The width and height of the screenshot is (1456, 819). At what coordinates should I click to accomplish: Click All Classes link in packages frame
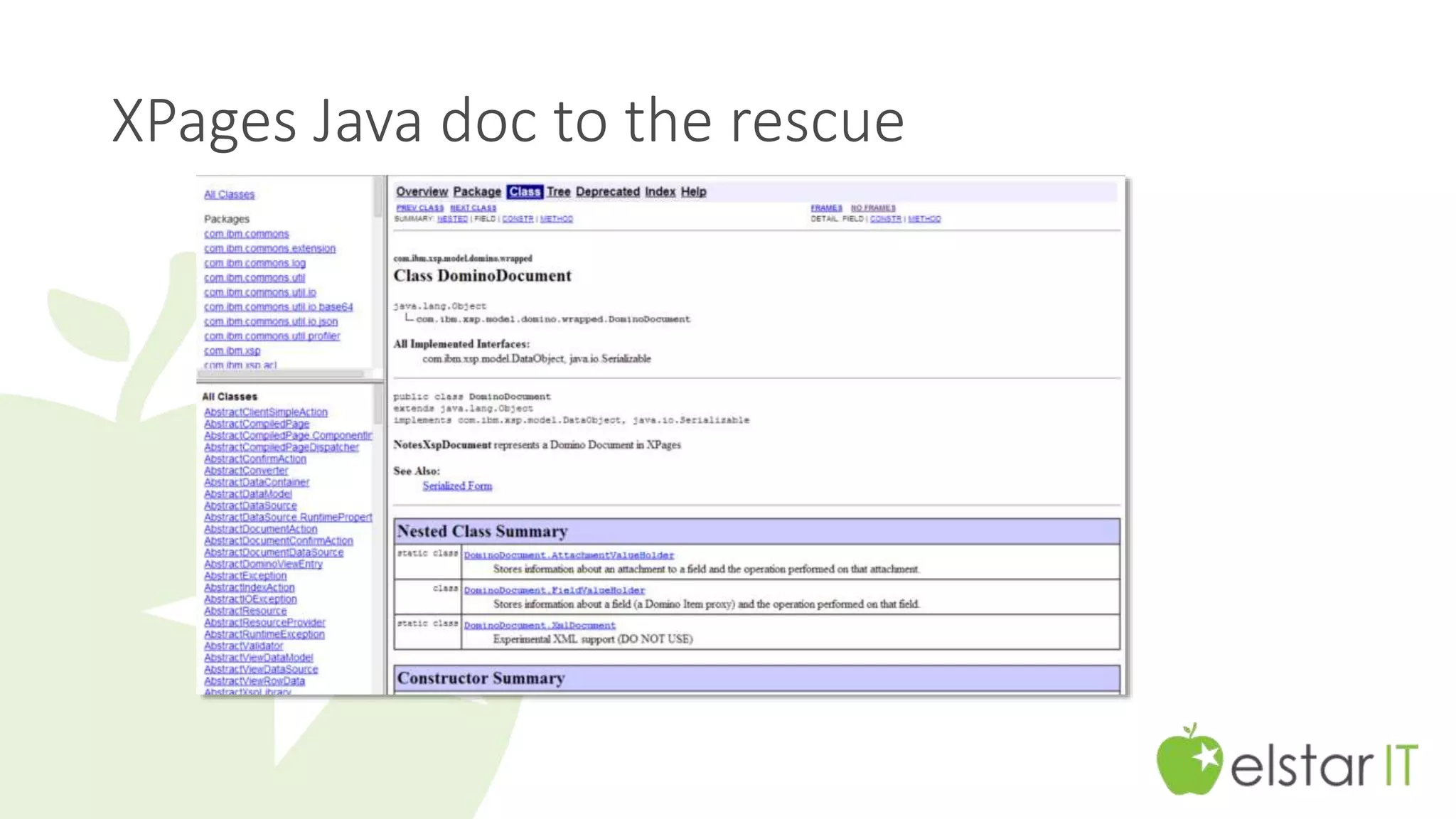click(x=229, y=195)
